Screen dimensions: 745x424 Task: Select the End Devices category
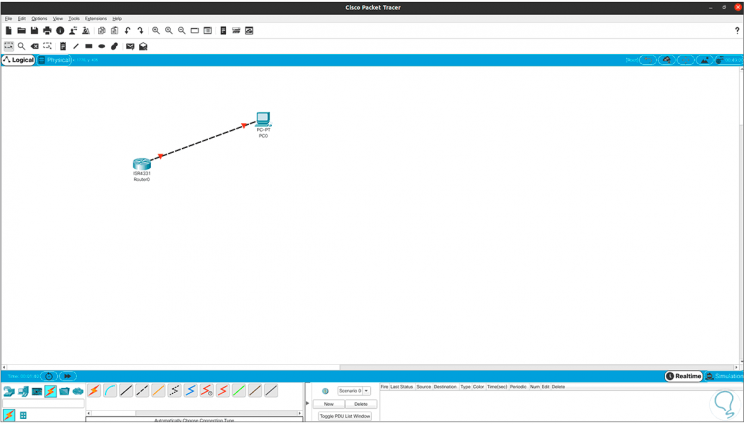(x=23, y=391)
